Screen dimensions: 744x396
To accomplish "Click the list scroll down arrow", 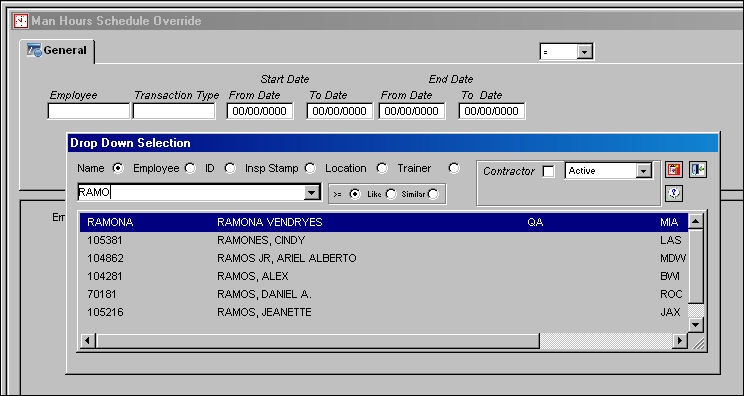I will click(696, 325).
